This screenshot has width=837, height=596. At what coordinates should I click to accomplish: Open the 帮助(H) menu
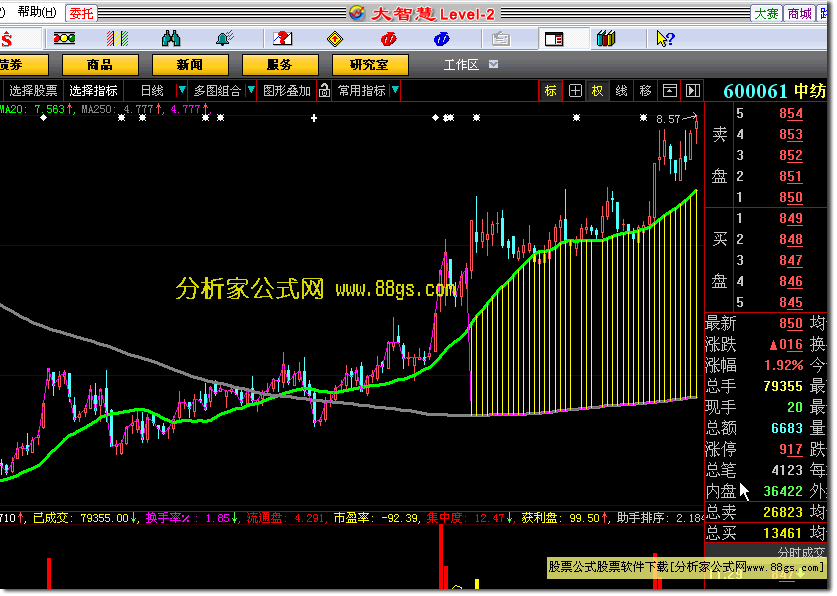pos(37,12)
